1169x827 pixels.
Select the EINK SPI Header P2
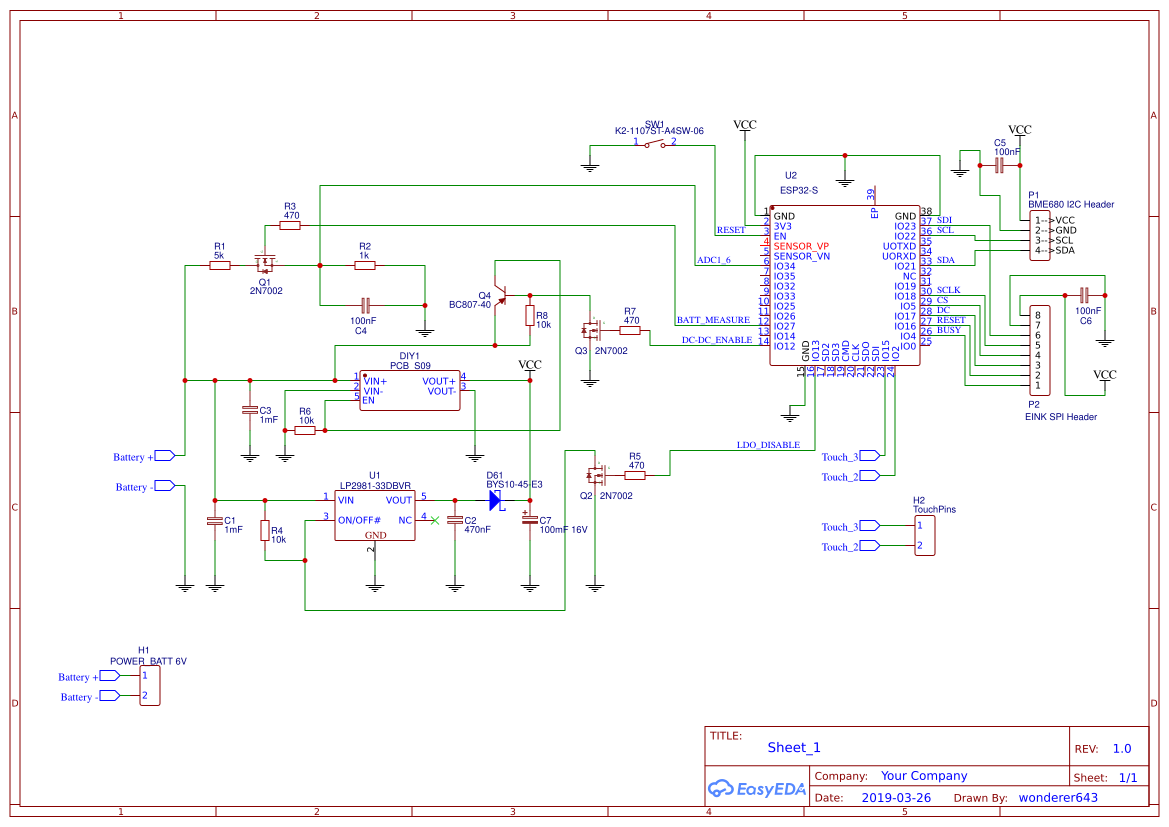1042,350
